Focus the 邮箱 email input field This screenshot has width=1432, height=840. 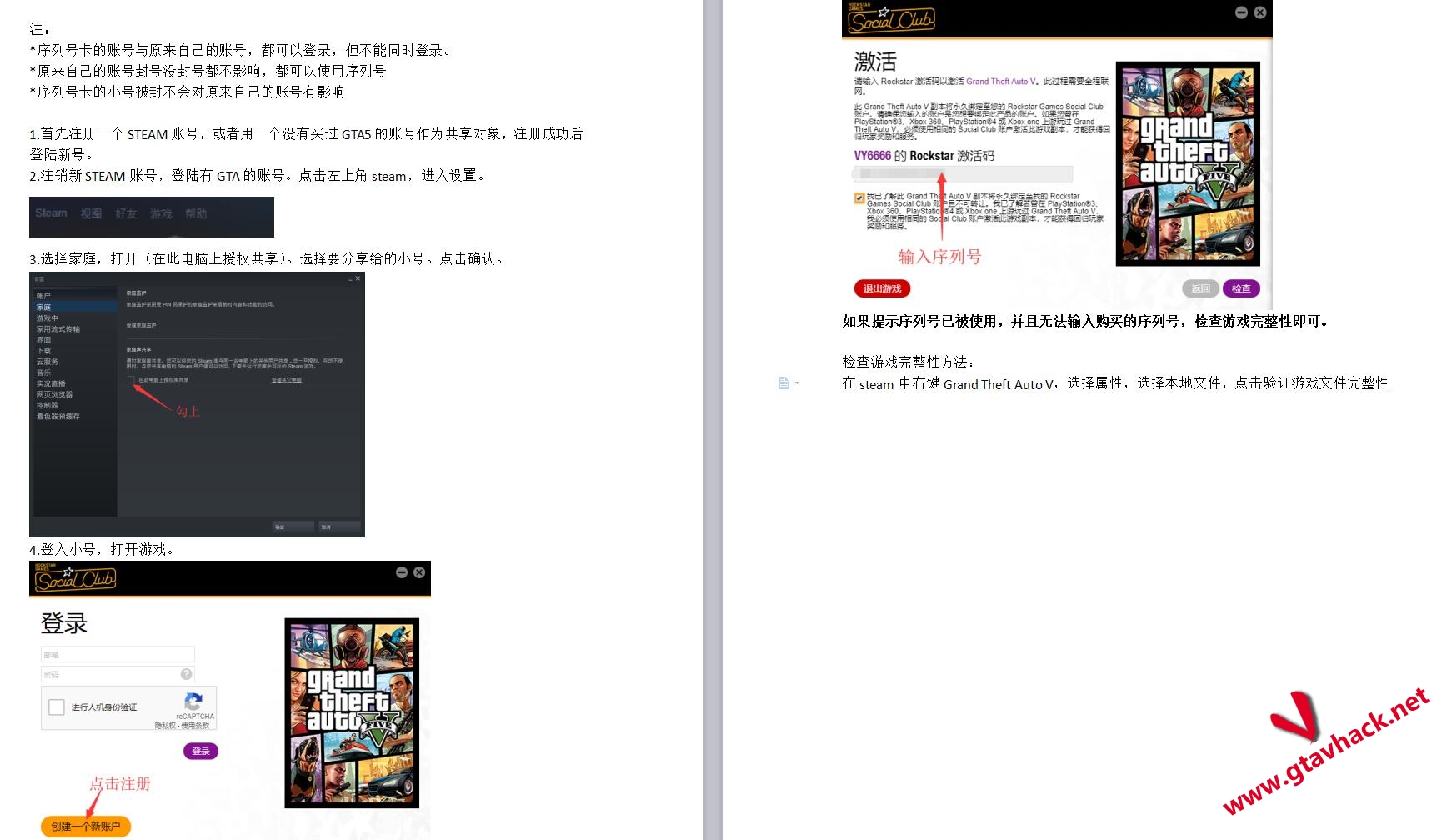[x=118, y=654]
